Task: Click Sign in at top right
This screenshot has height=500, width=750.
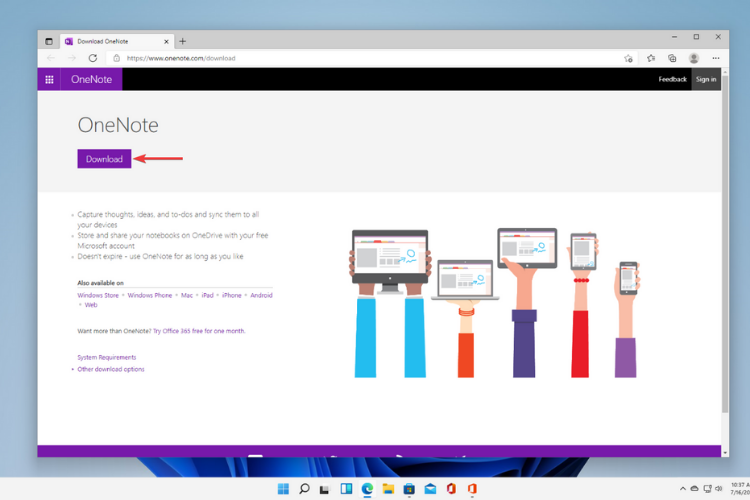Action: (706, 79)
